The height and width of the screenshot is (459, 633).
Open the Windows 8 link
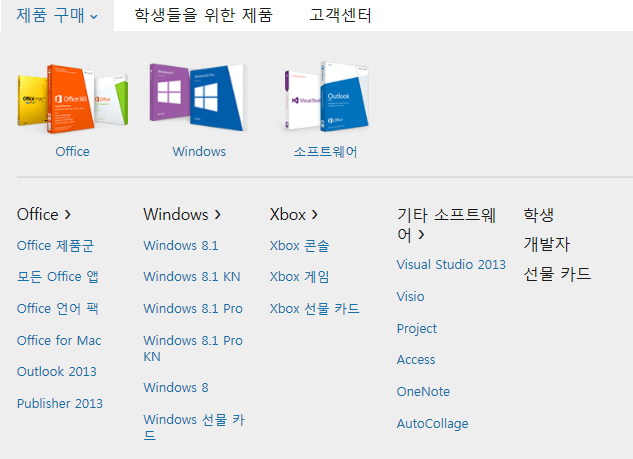click(176, 388)
